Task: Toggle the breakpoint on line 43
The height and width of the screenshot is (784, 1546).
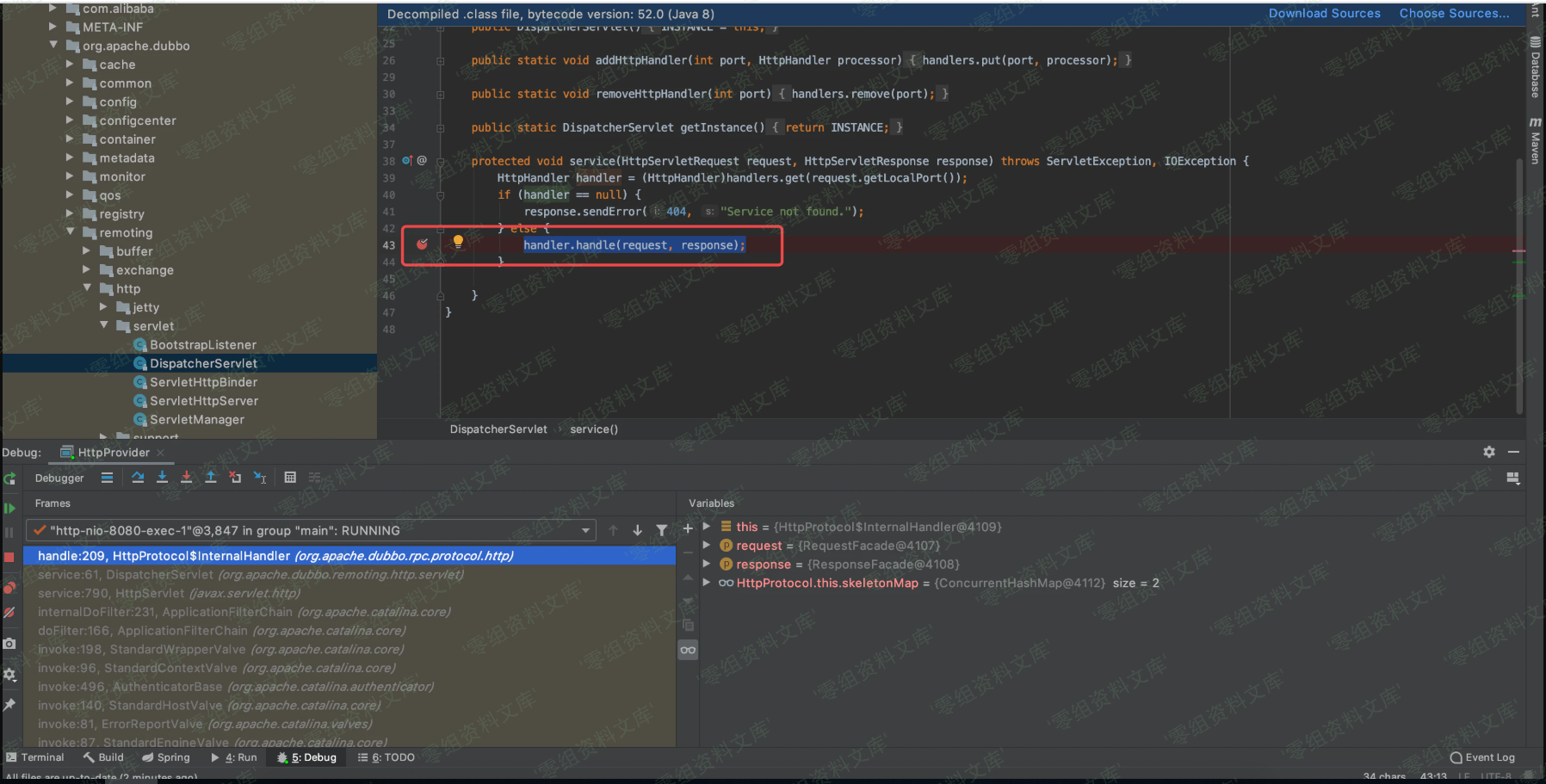Action: 422,244
